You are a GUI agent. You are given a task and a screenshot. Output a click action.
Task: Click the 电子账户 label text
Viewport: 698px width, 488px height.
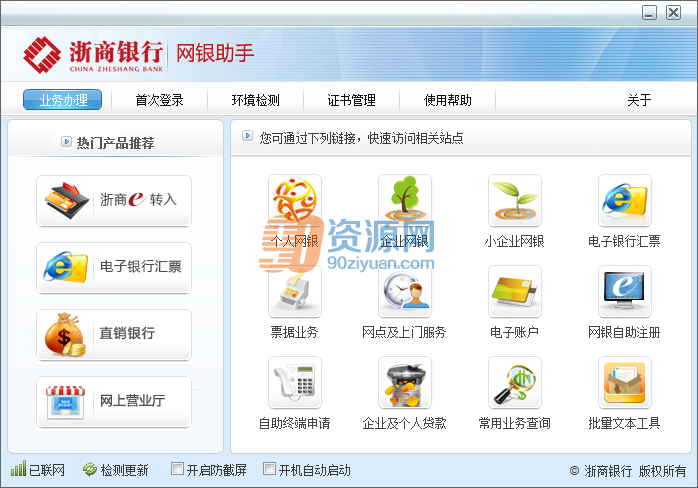pyautogui.click(x=515, y=332)
